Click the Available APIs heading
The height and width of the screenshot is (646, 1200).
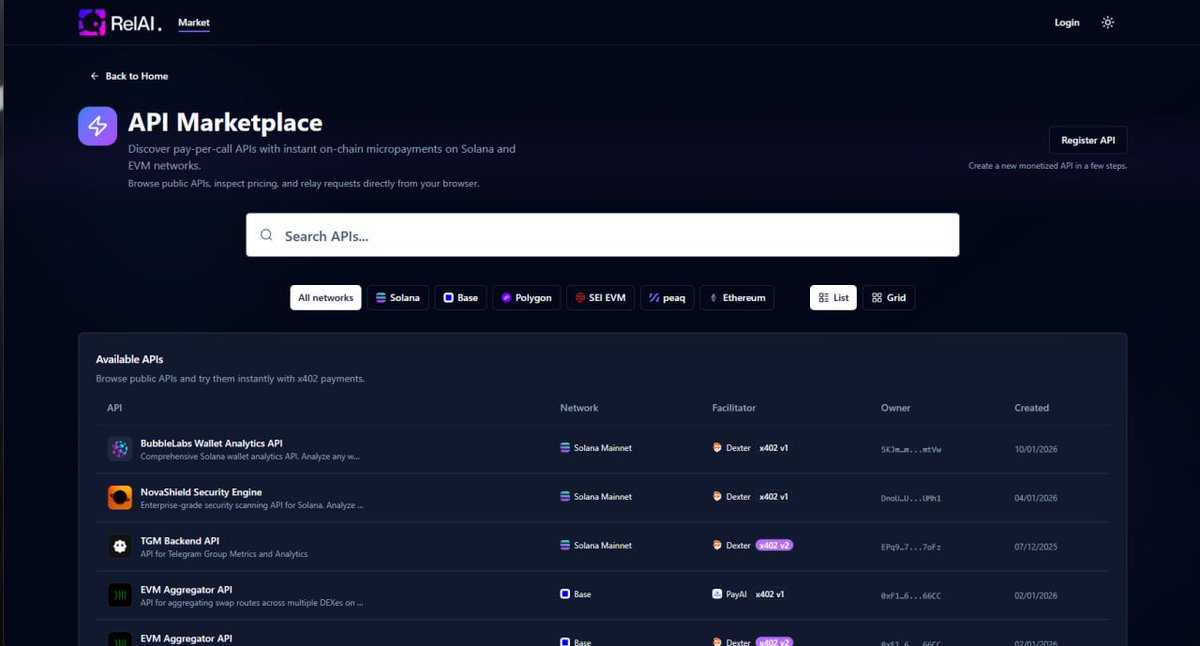coord(129,359)
